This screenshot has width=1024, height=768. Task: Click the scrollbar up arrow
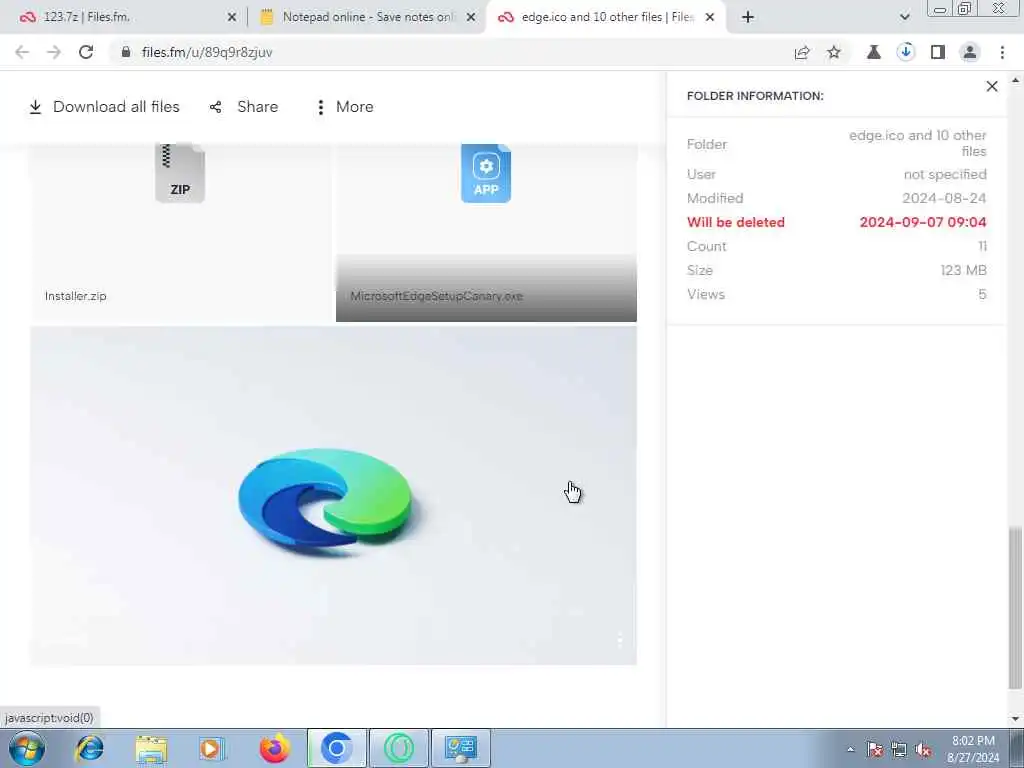(x=1015, y=80)
